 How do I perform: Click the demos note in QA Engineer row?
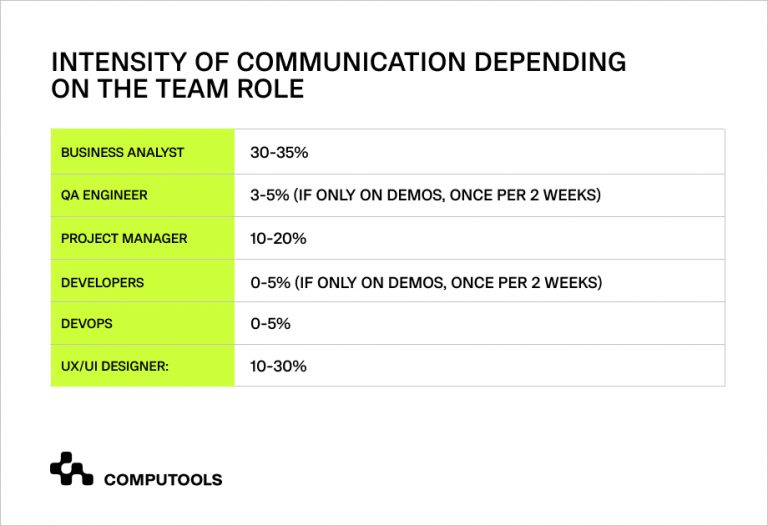coord(446,195)
